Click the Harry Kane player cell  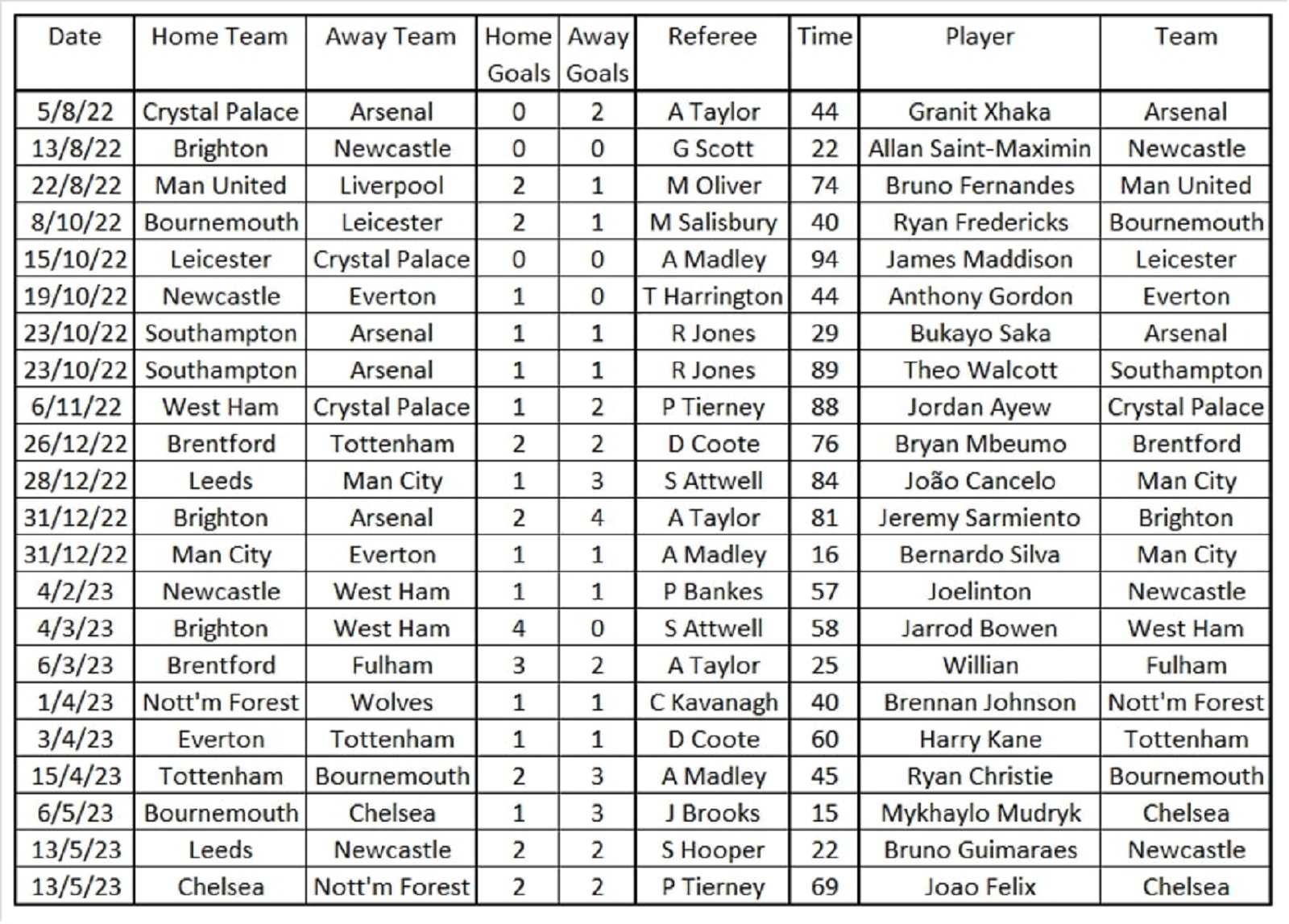[980, 740]
